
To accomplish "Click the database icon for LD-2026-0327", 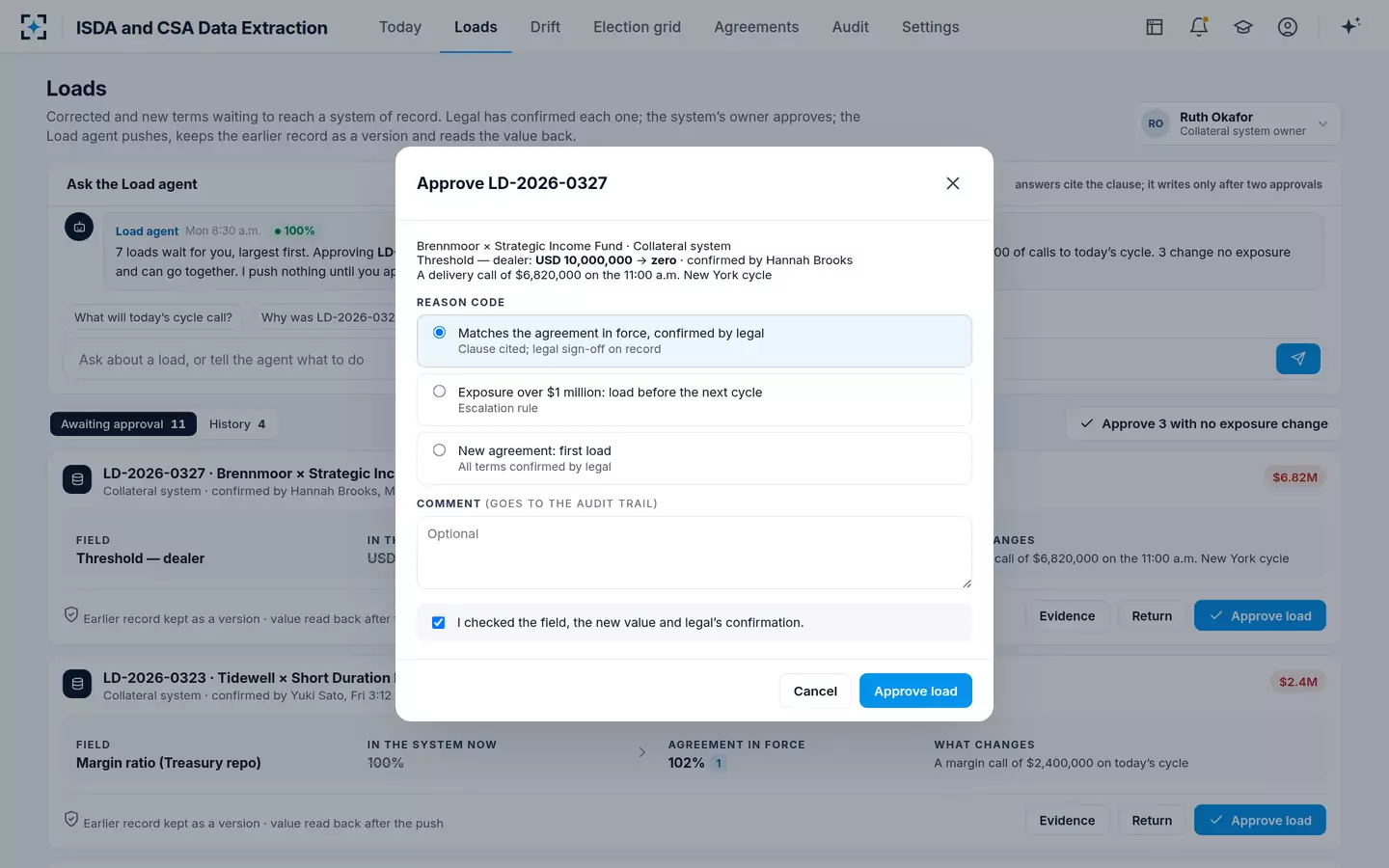I will point(77,479).
